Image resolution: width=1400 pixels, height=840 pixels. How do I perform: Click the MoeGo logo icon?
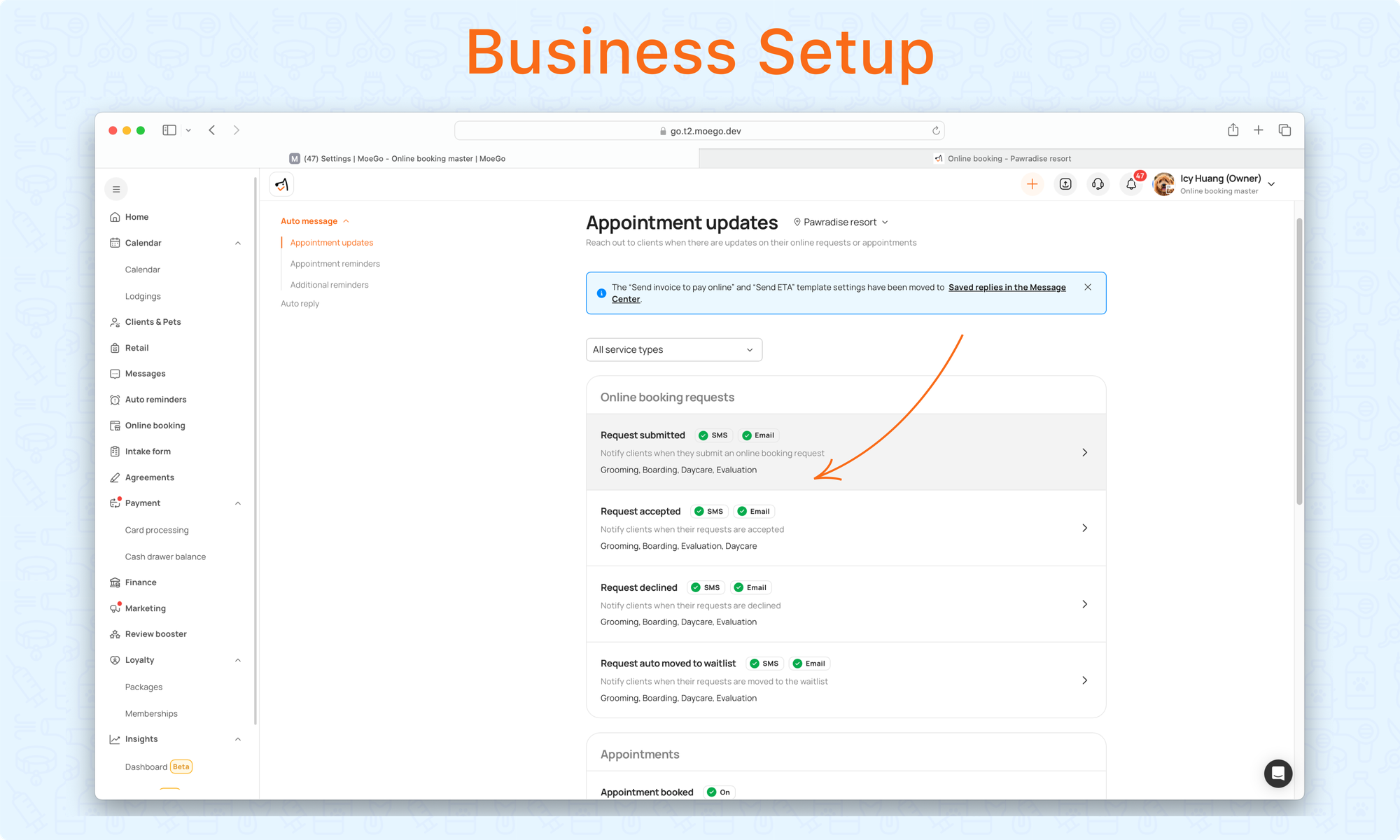(281, 185)
